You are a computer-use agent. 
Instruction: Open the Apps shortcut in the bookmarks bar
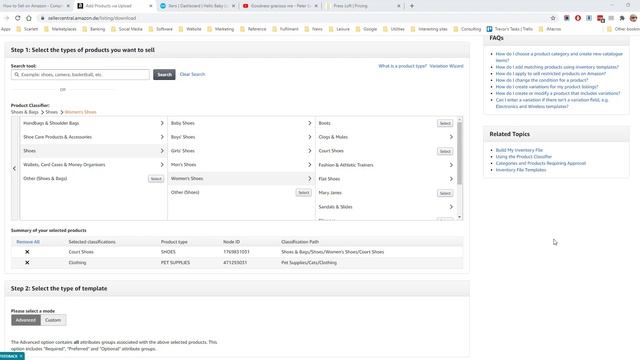click(6, 29)
